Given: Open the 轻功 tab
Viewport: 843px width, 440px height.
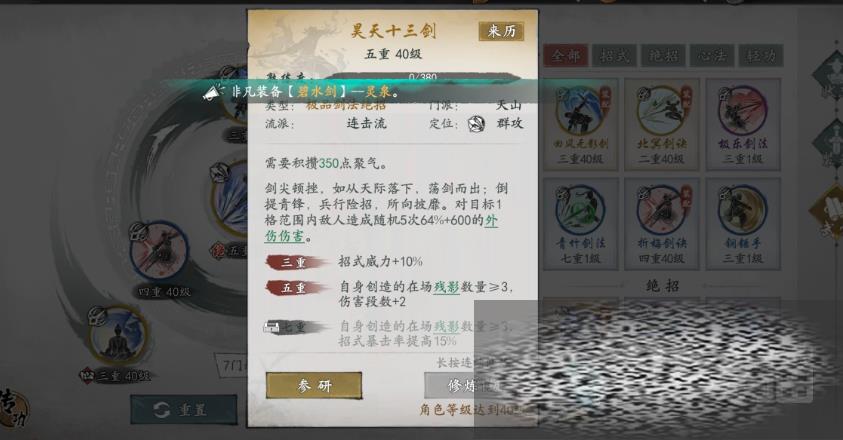Looking at the screenshot, I should click(761, 55).
